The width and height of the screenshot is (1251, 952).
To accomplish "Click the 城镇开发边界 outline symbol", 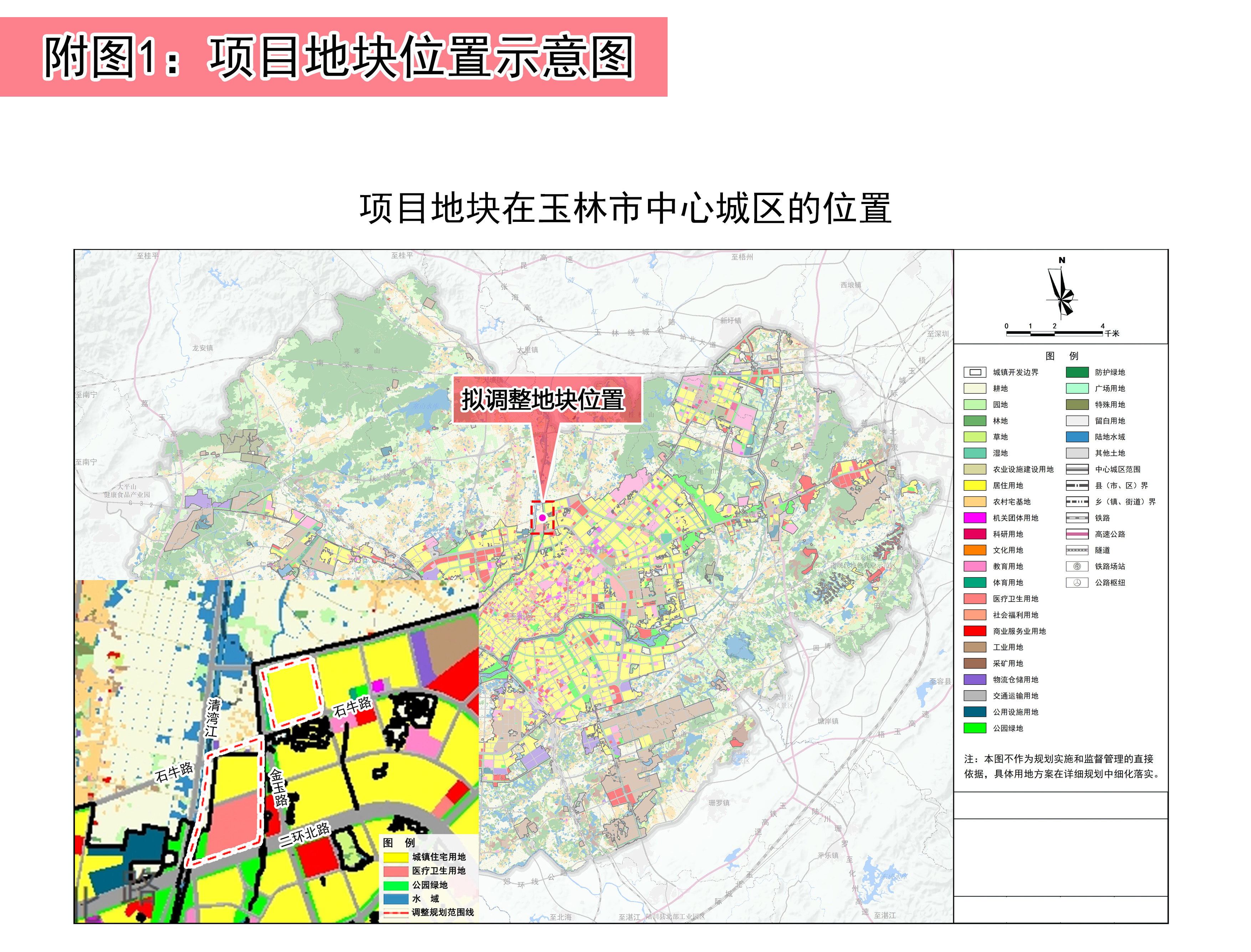I will 975,372.
